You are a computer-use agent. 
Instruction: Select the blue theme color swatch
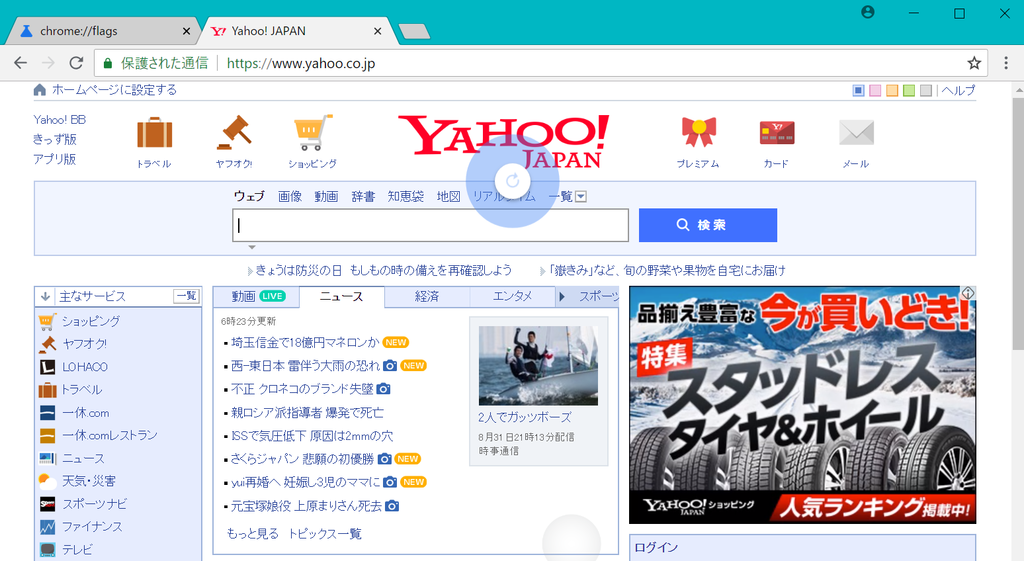tap(859, 91)
